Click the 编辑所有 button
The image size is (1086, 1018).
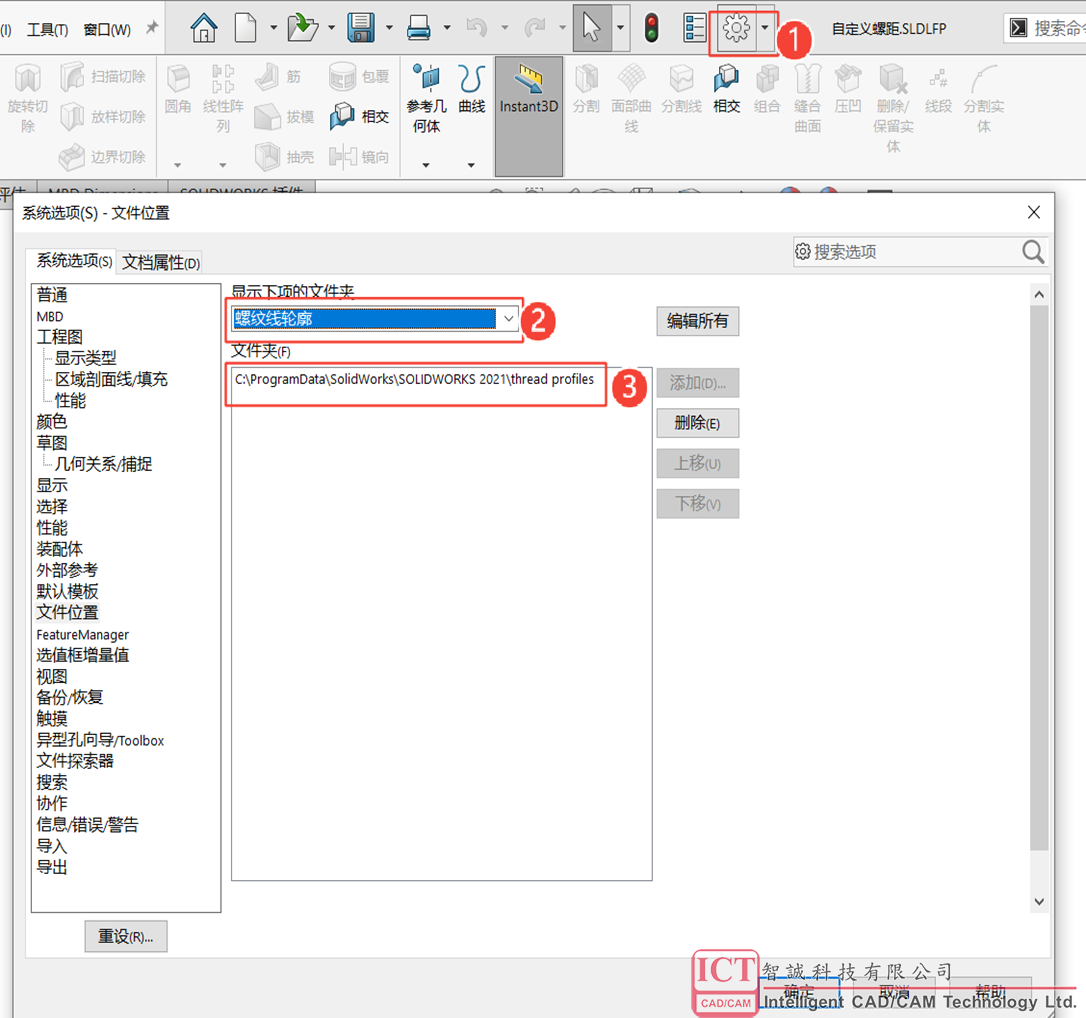pyautogui.click(x=697, y=321)
